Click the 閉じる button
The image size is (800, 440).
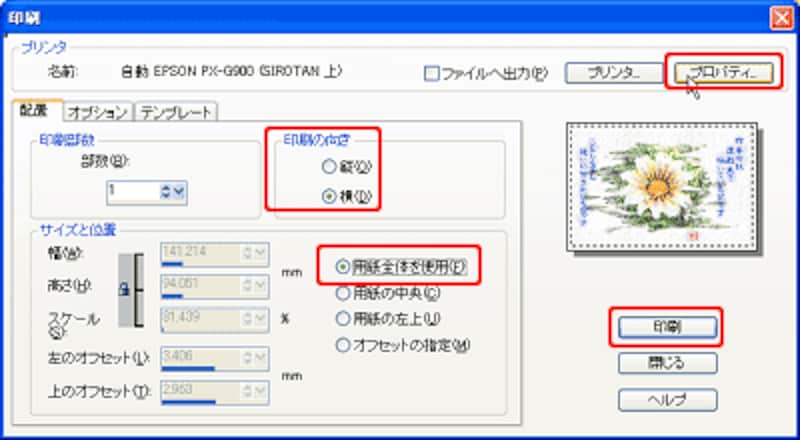(x=667, y=363)
